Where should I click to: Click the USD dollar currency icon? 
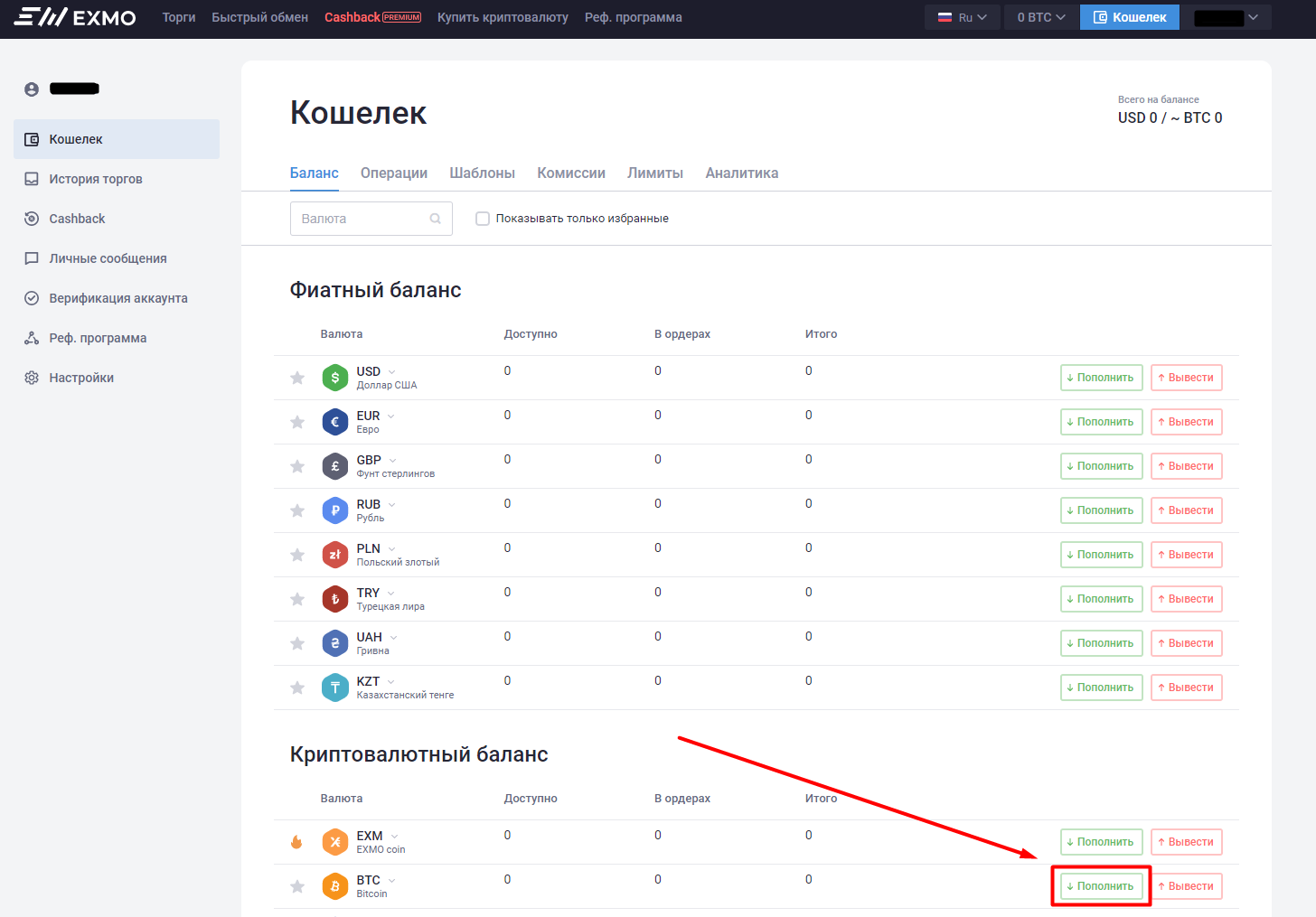tap(335, 378)
